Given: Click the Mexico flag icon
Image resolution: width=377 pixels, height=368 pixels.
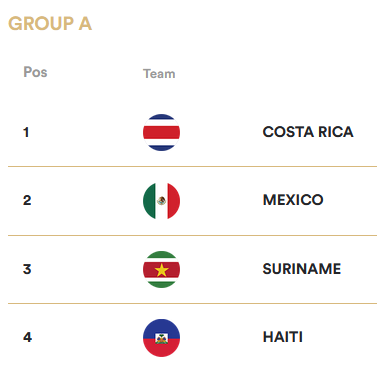Looking at the screenshot, I should [161, 201].
